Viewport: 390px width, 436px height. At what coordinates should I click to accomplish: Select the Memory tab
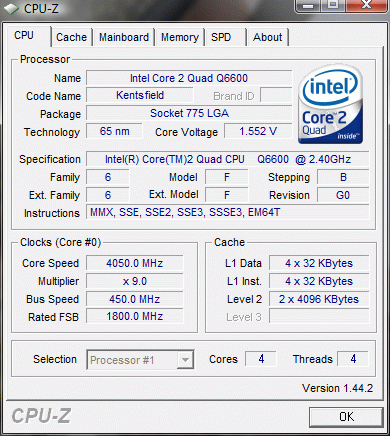point(180,37)
